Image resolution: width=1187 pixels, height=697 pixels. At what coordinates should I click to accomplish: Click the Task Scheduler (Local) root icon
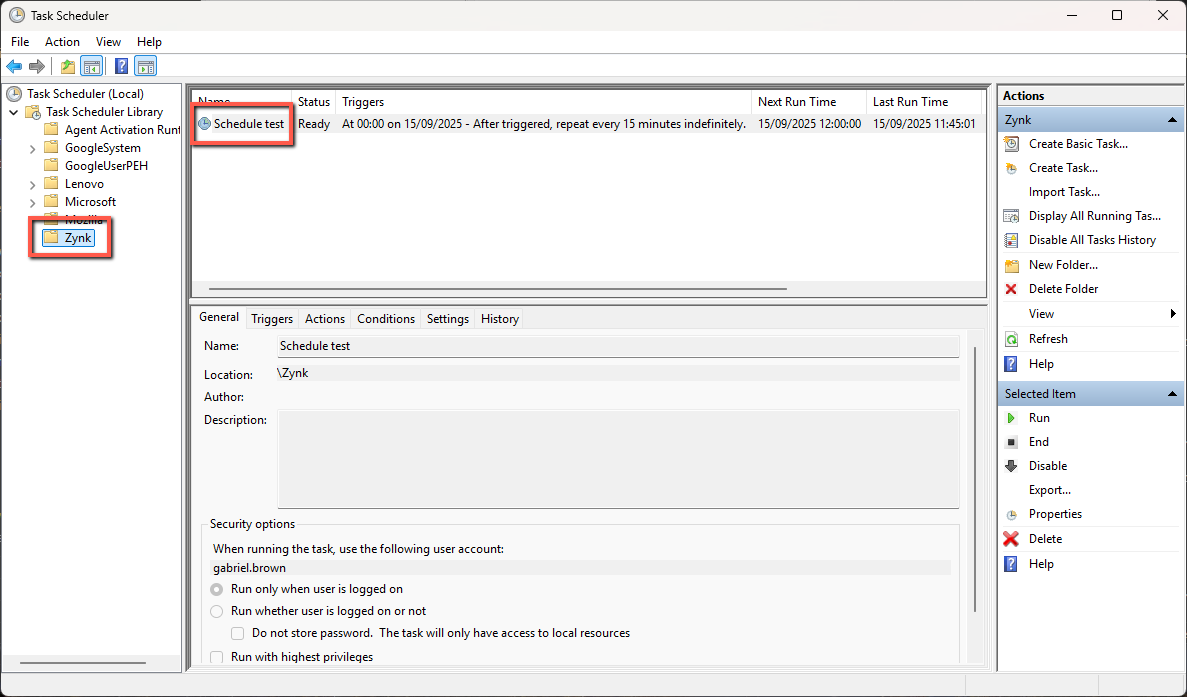click(x=14, y=94)
